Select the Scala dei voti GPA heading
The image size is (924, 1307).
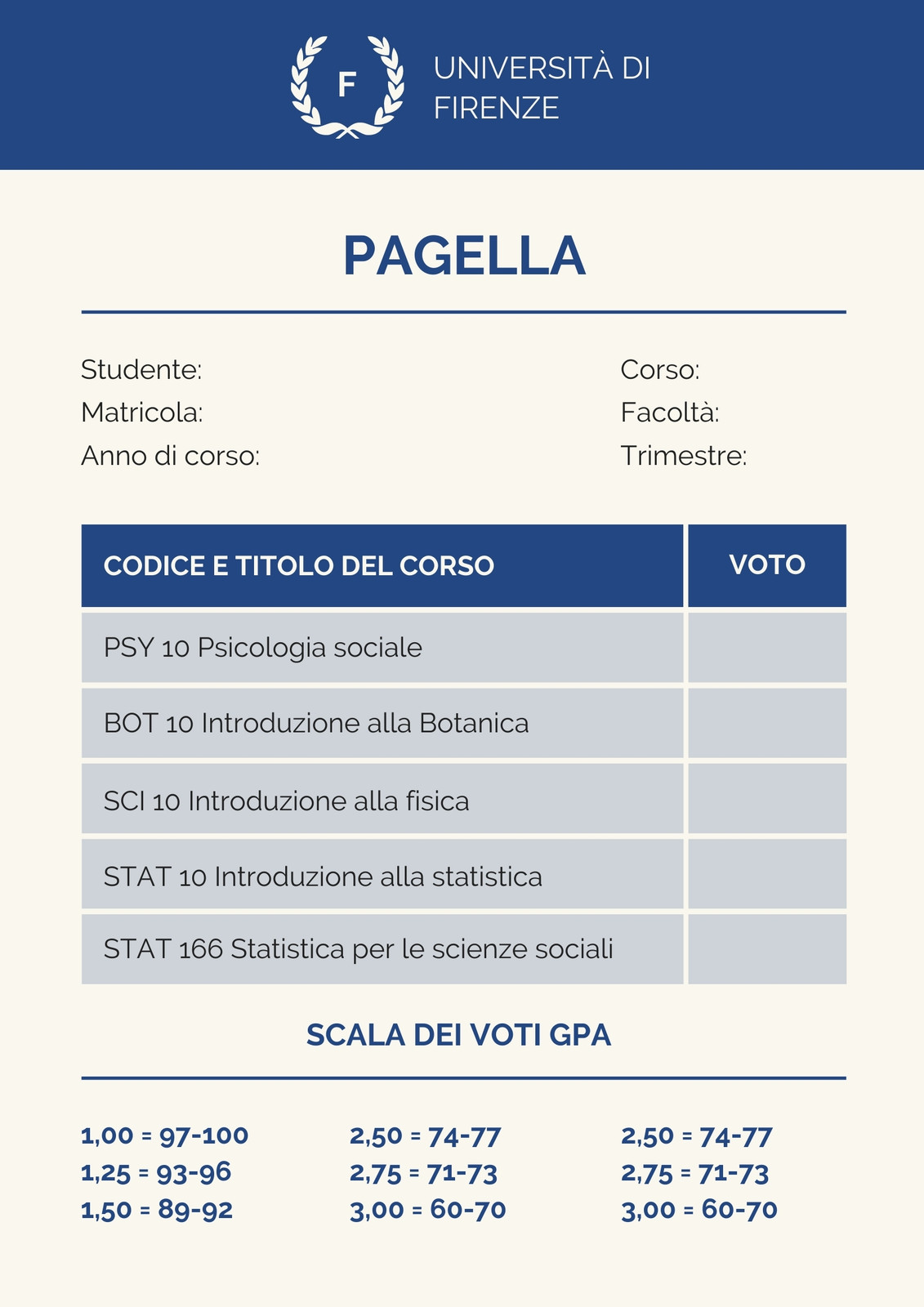(x=459, y=1035)
